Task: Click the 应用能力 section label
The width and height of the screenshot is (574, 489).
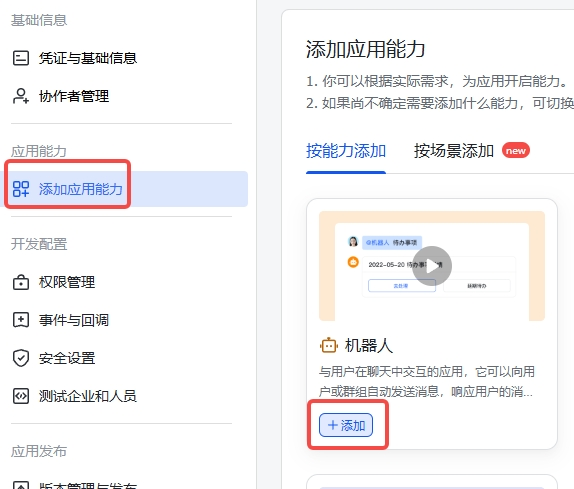Action: point(39,151)
